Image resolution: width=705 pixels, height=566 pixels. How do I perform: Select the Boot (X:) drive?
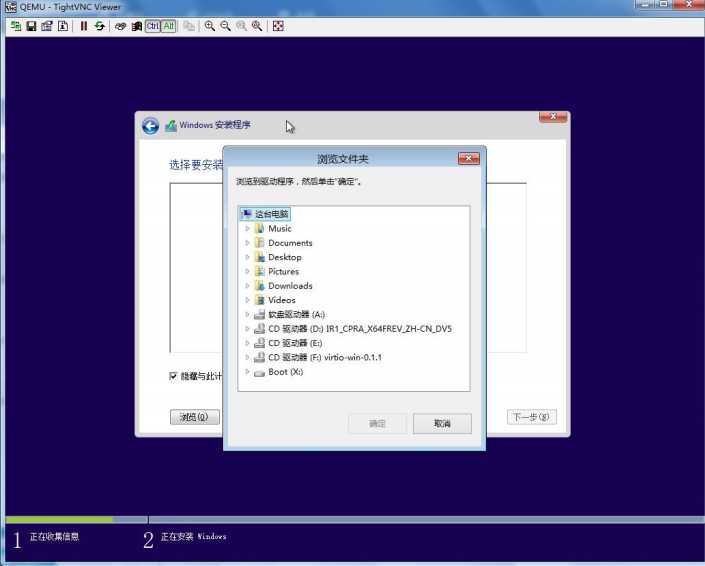286,372
